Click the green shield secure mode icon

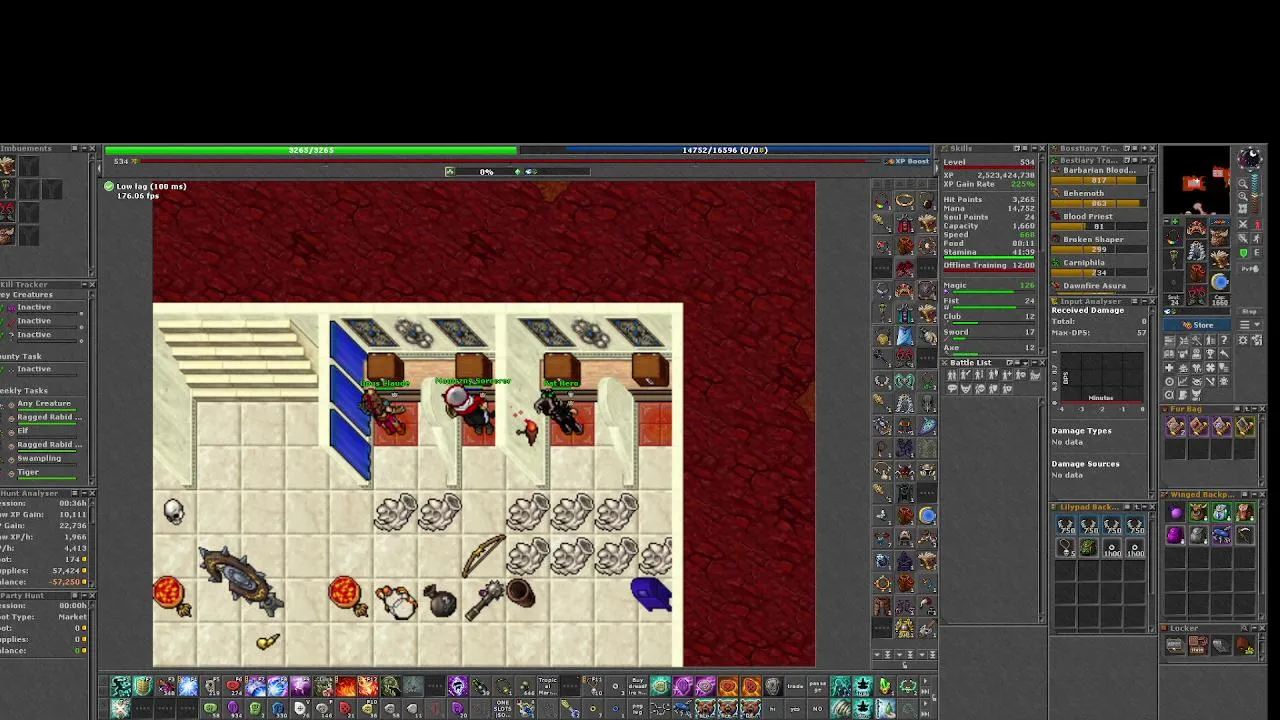point(1243,253)
